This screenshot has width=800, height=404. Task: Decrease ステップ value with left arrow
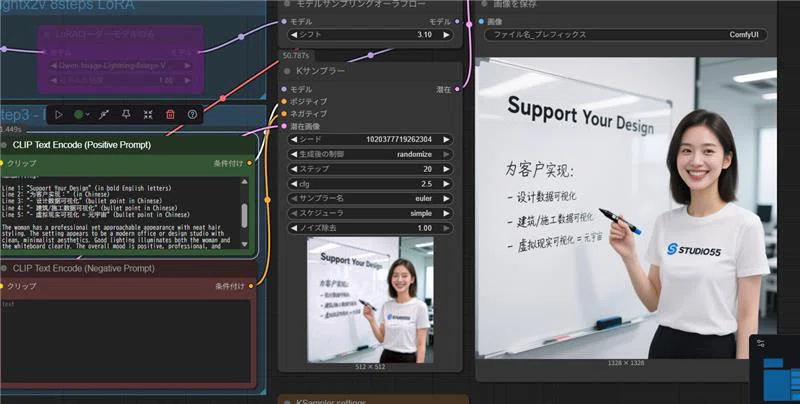pos(294,169)
